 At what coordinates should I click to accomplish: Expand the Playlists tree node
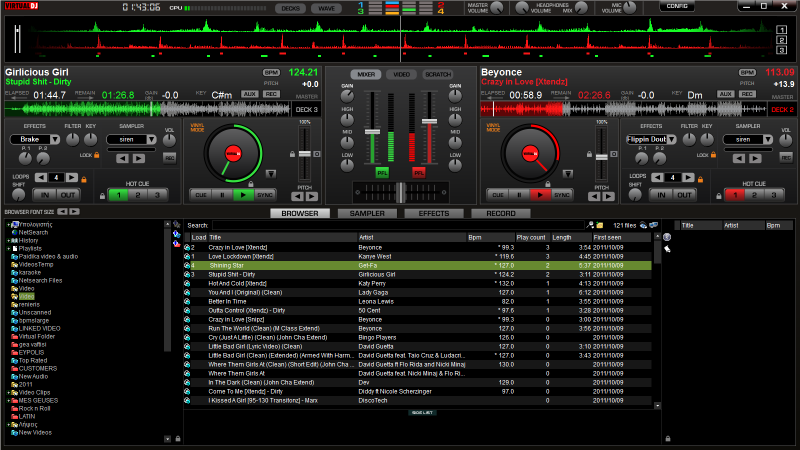pos(9,248)
